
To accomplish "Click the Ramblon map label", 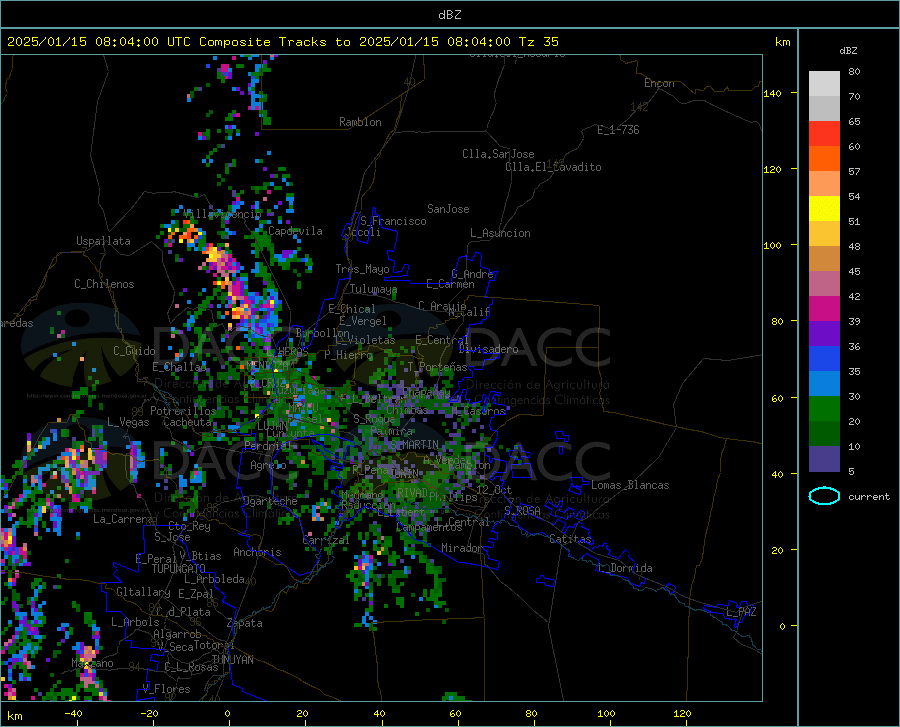I will (x=360, y=122).
